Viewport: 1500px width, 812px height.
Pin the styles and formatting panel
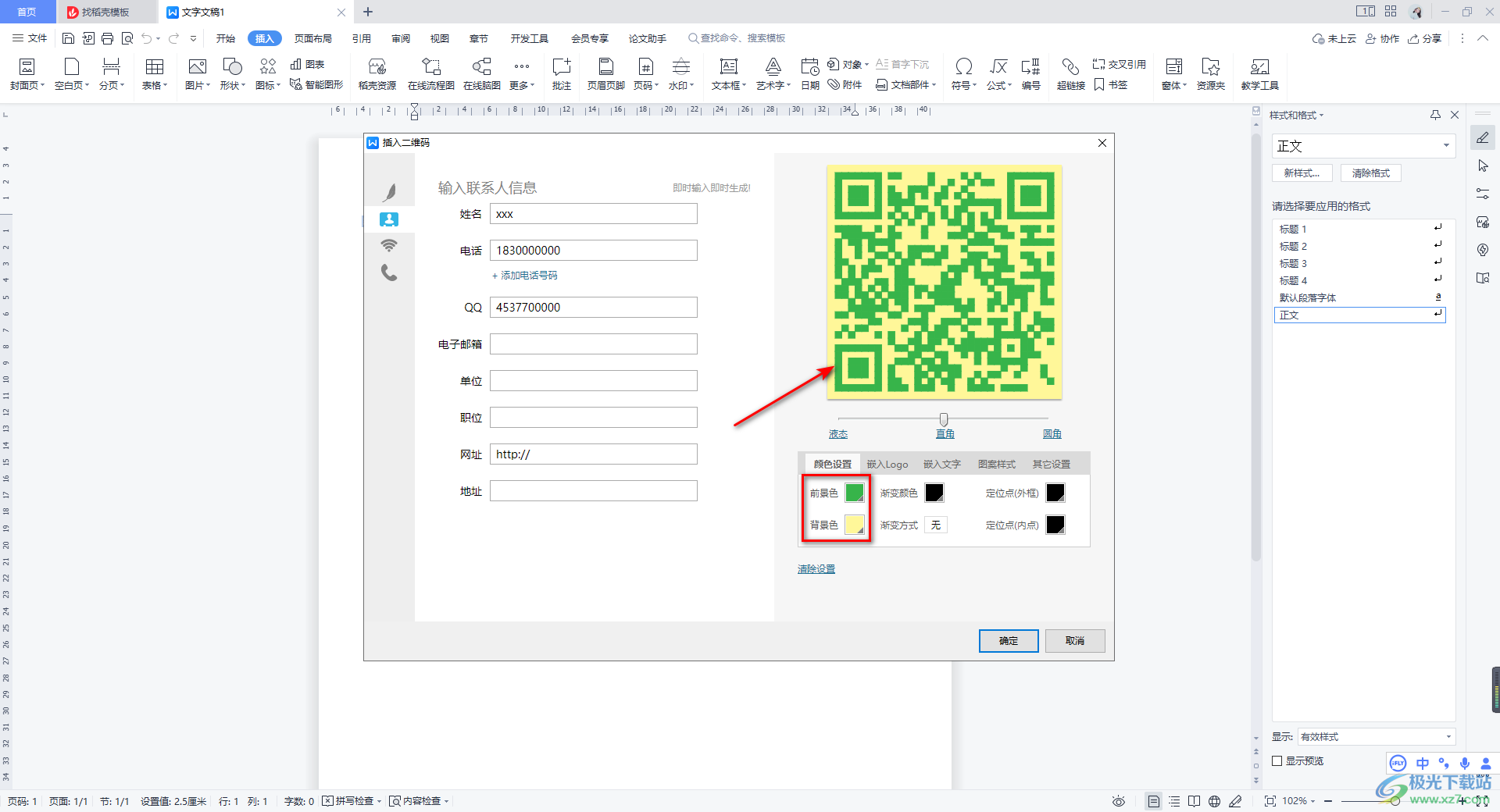pos(1435,115)
